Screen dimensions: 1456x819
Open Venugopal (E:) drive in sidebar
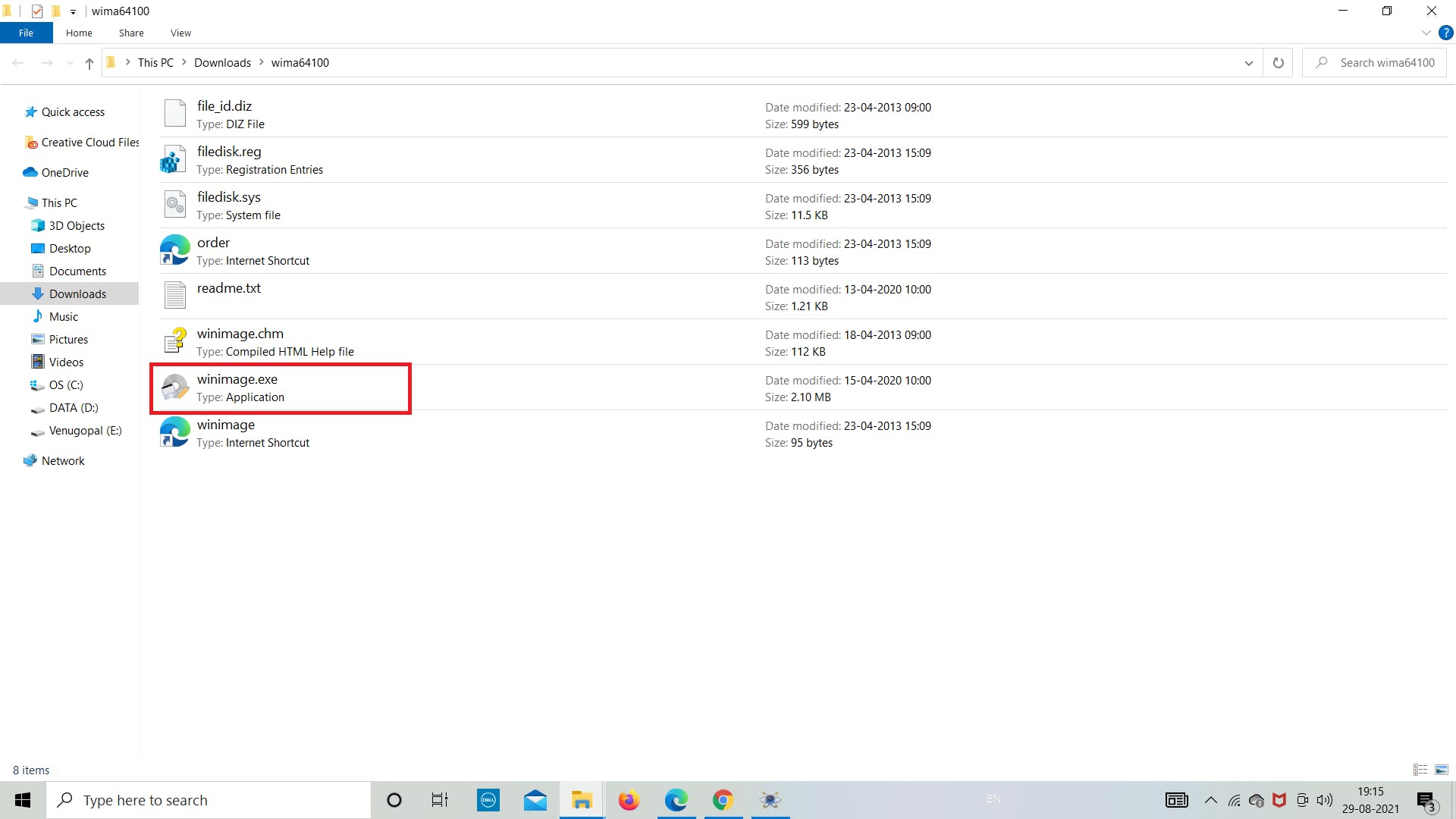tap(85, 431)
